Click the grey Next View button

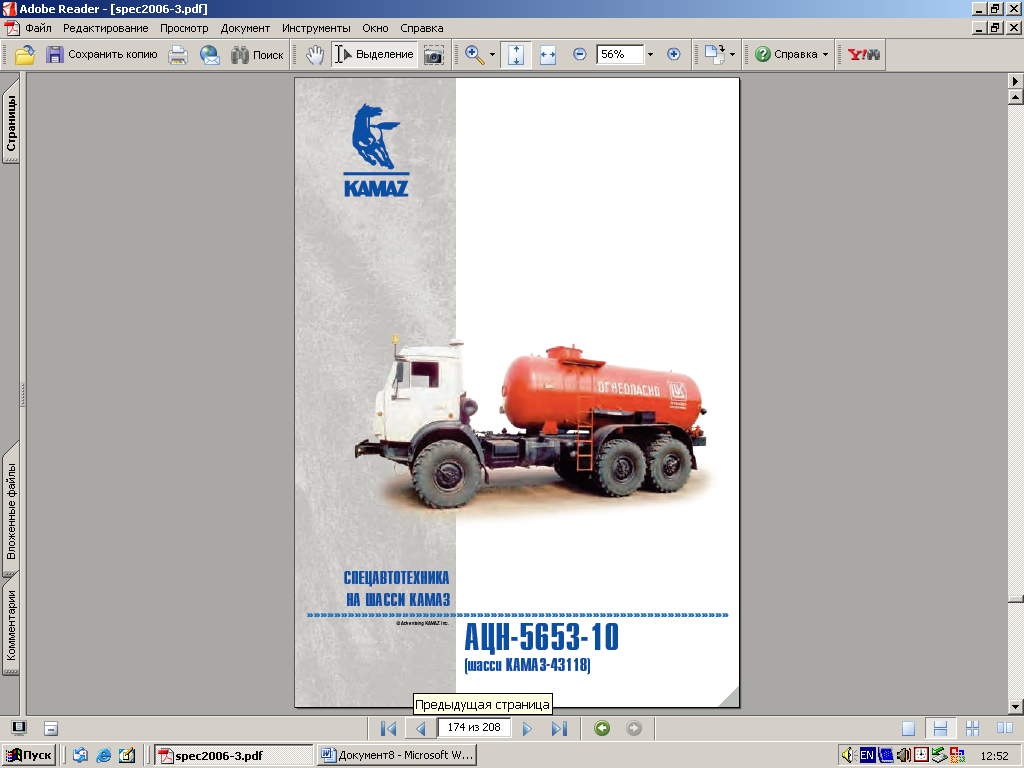pos(633,728)
